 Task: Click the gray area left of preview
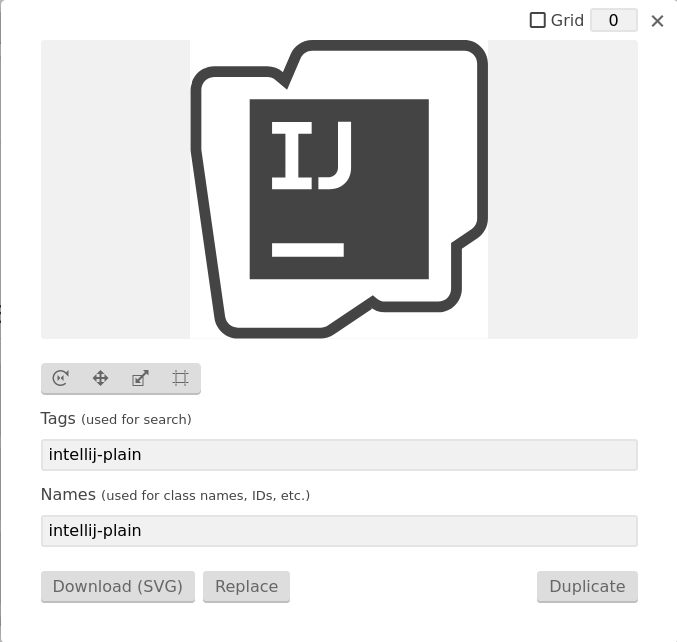pos(115,189)
